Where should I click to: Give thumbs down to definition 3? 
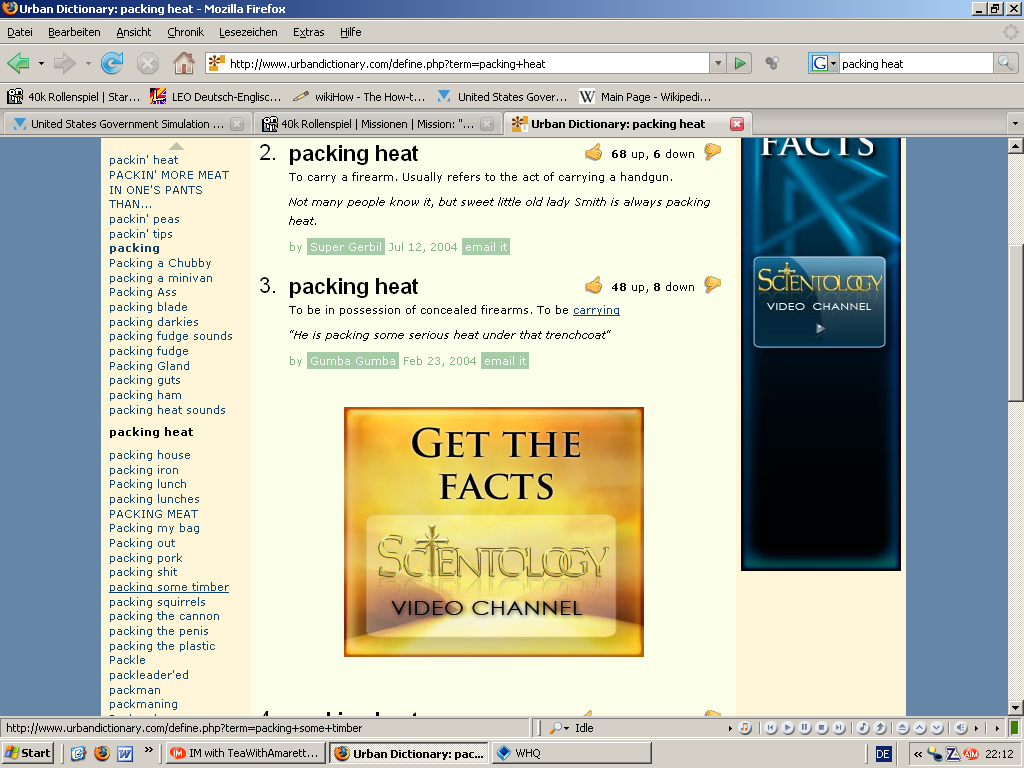[712, 285]
